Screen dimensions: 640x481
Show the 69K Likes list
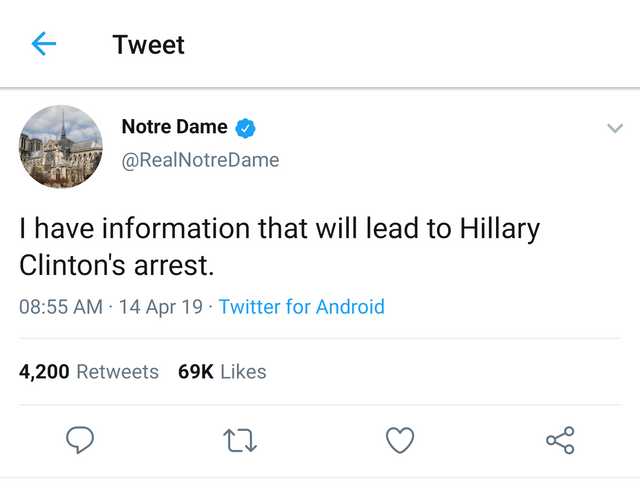222,372
